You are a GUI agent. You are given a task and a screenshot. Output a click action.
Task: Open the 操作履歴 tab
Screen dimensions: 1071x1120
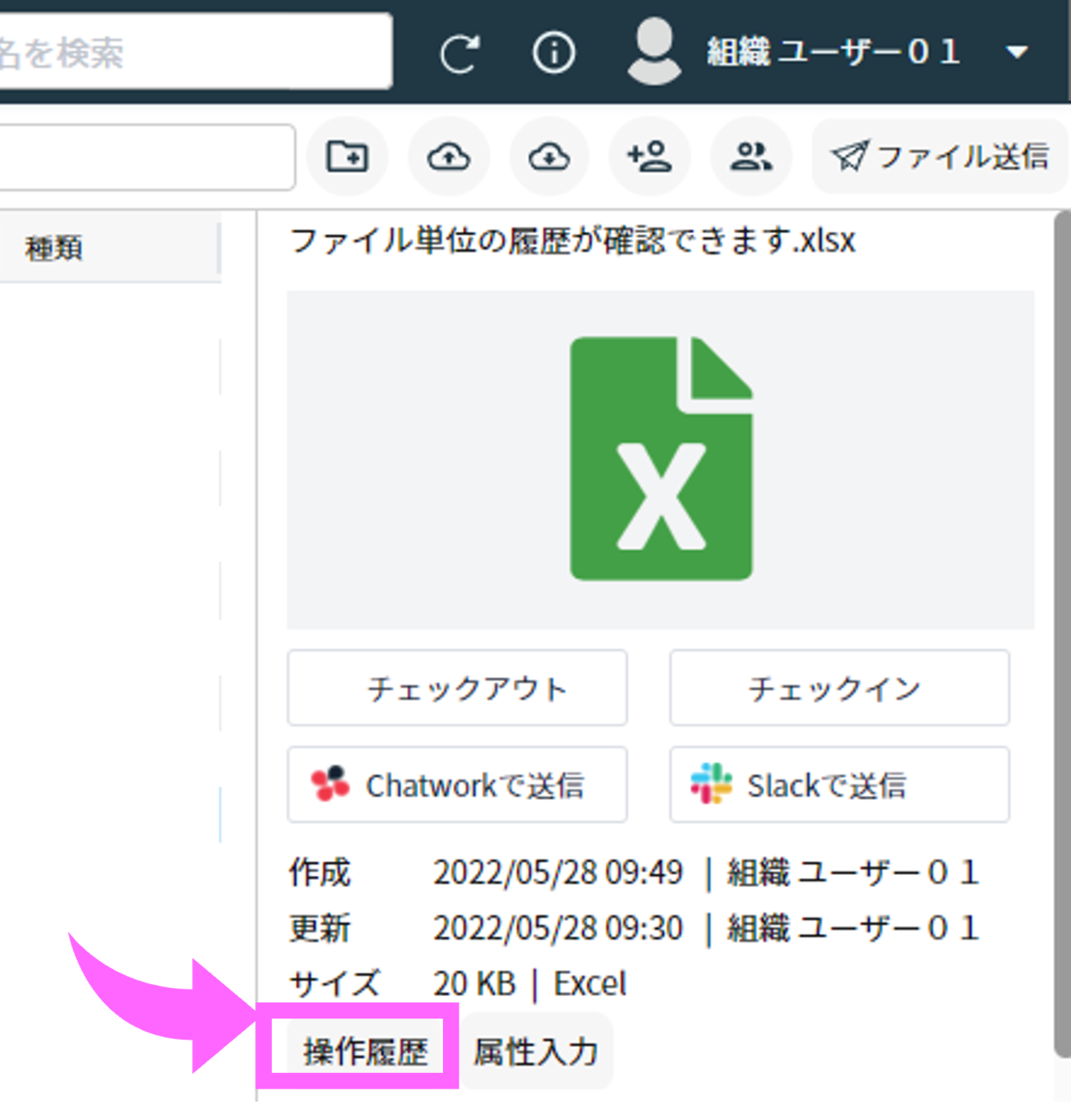364,1051
